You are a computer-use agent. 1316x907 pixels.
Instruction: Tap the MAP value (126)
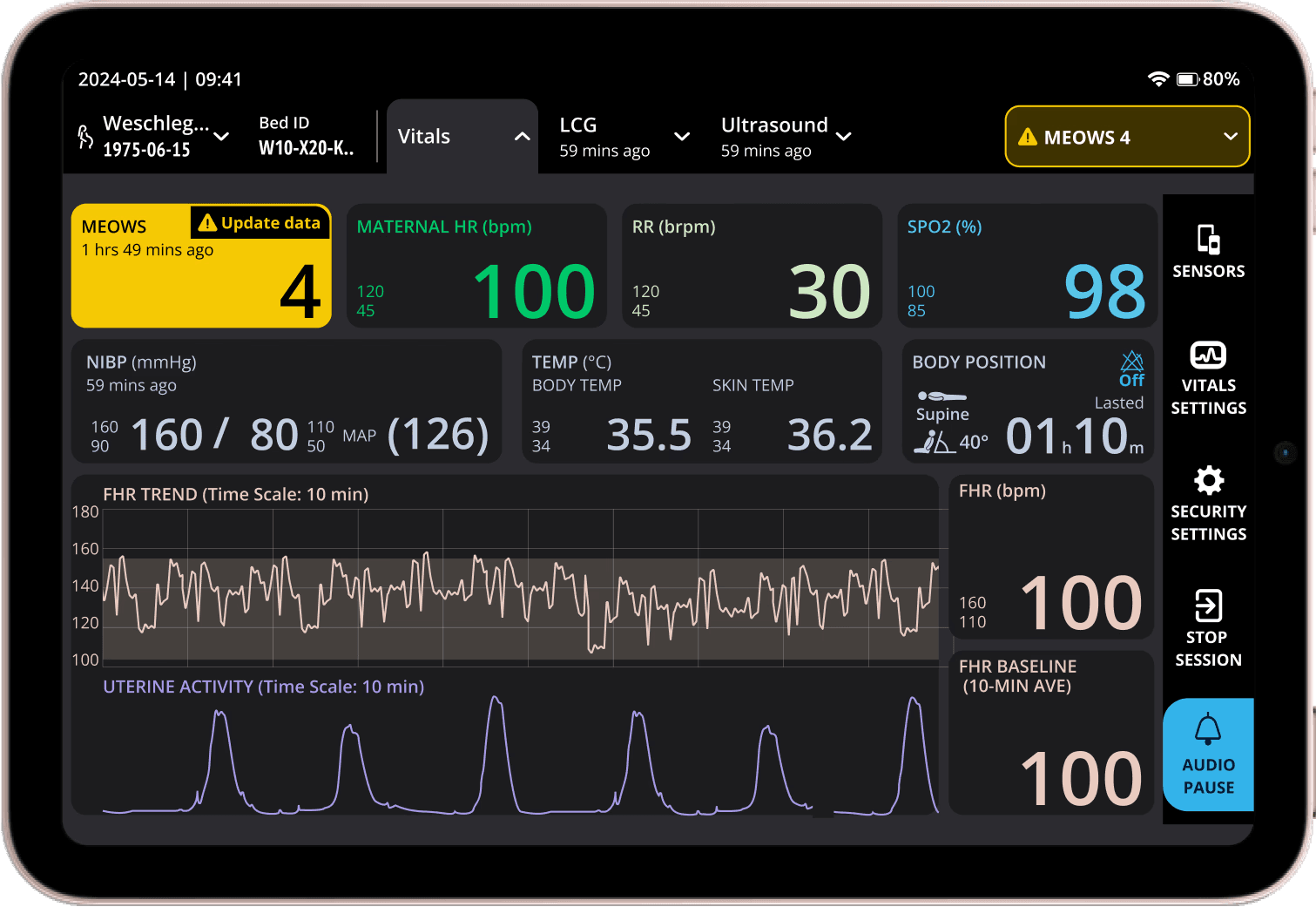[x=437, y=435]
